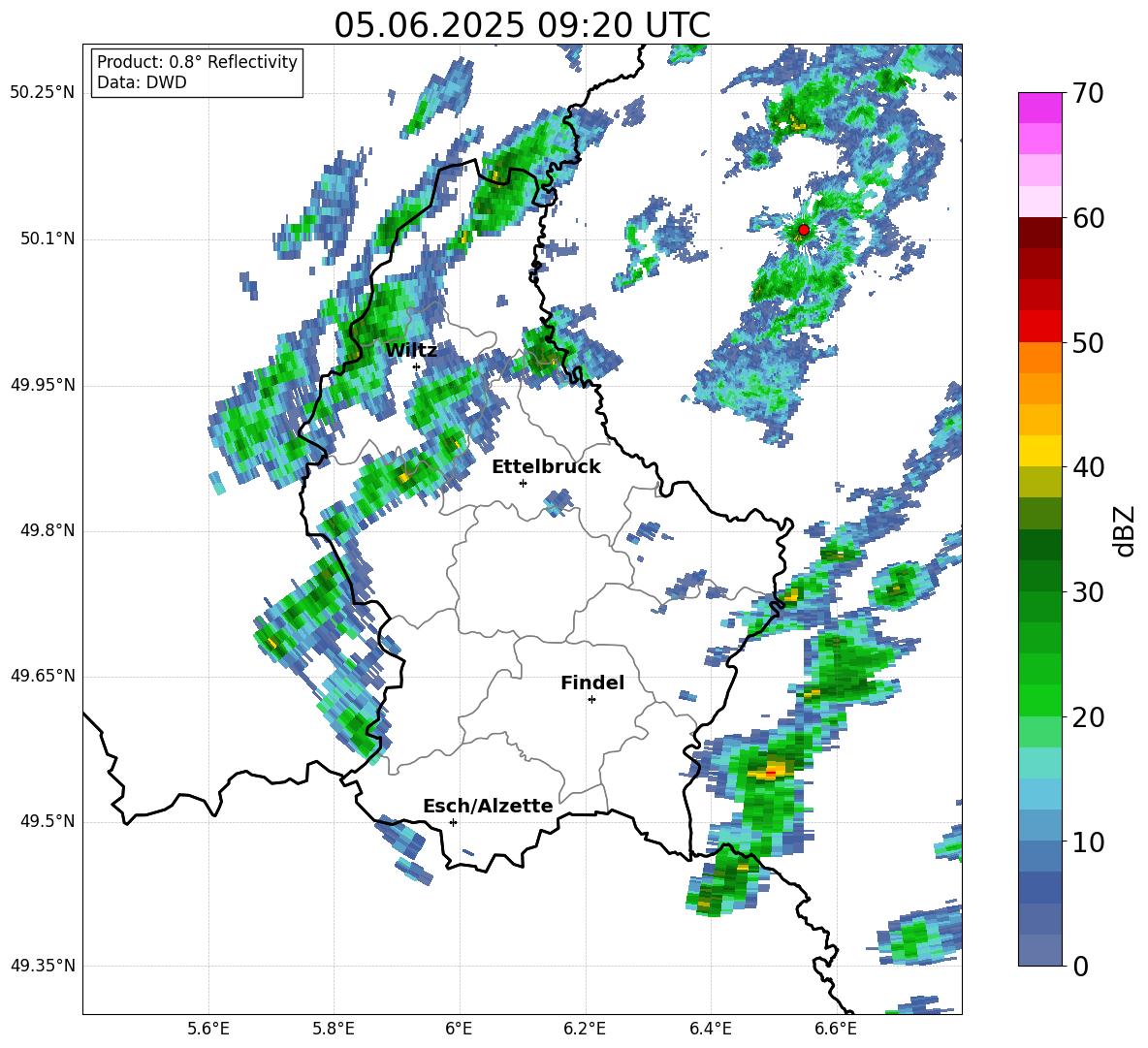1148x1048 pixels.
Task: Click the bright magenta colorbar segment below 70
Action: click(x=1039, y=108)
